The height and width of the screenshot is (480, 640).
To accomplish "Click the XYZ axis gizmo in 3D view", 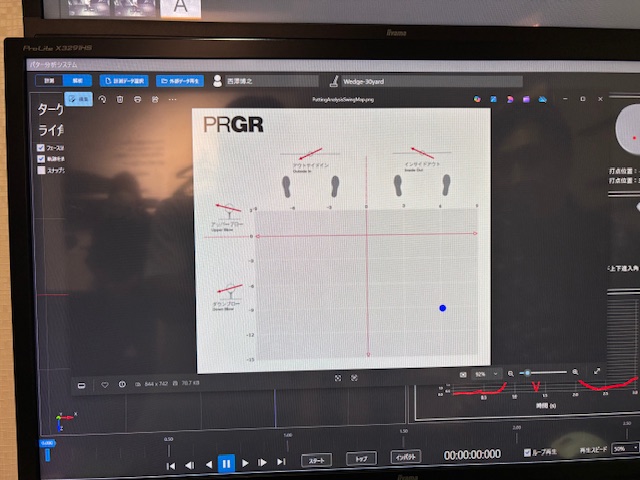I will pyautogui.click(x=65, y=421).
